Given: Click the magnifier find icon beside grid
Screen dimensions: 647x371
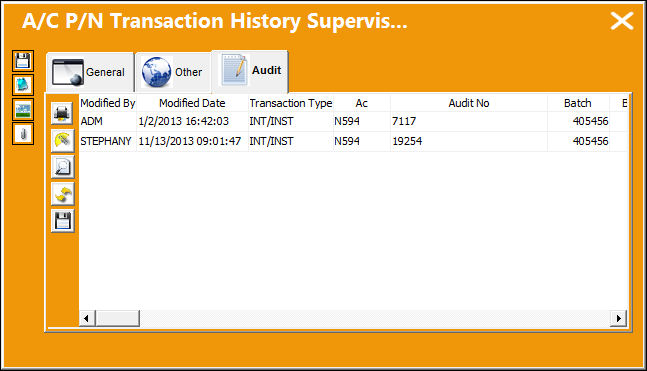Looking at the screenshot, I should (62, 167).
